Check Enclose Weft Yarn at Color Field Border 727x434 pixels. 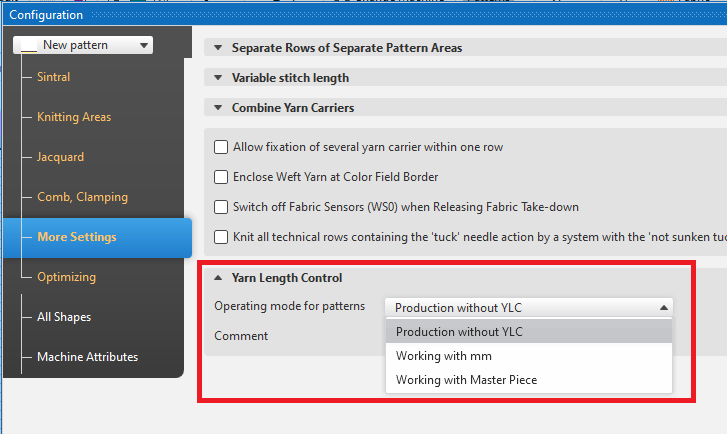[x=222, y=177]
